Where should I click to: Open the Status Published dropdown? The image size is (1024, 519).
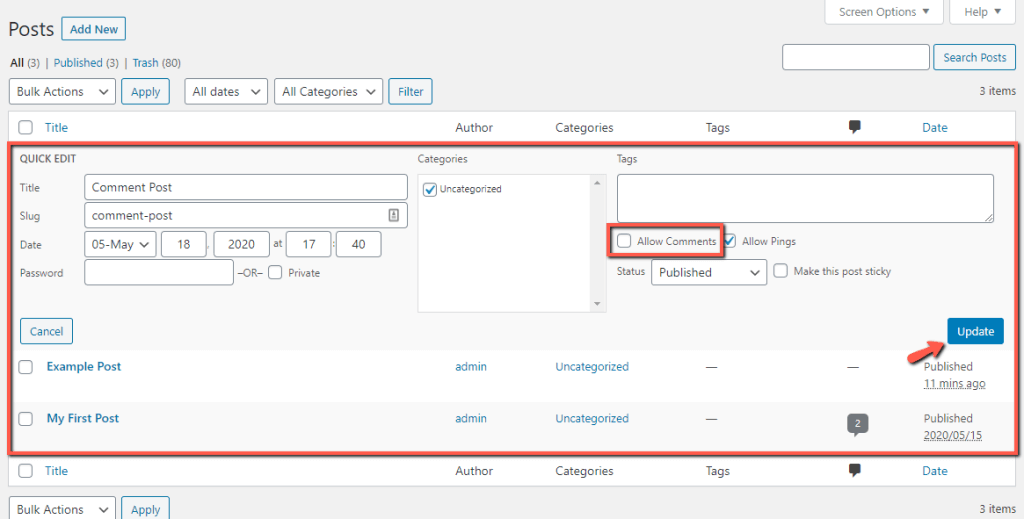coord(709,272)
